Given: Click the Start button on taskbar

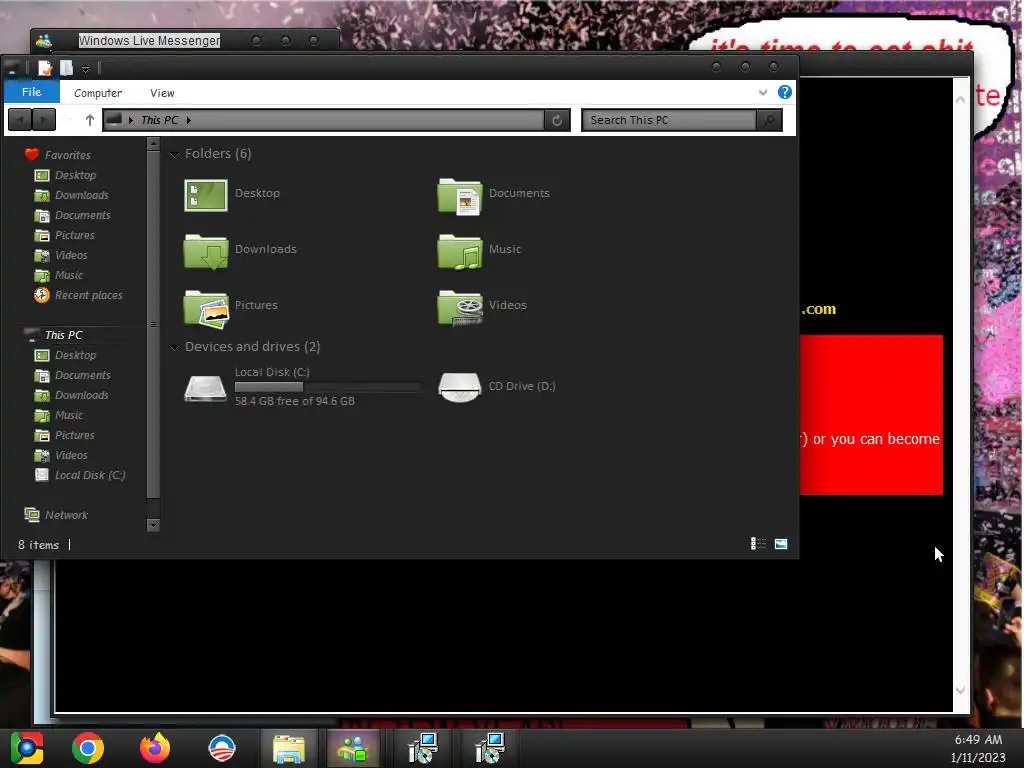Looking at the screenshot, I should [x=27, y=748].
